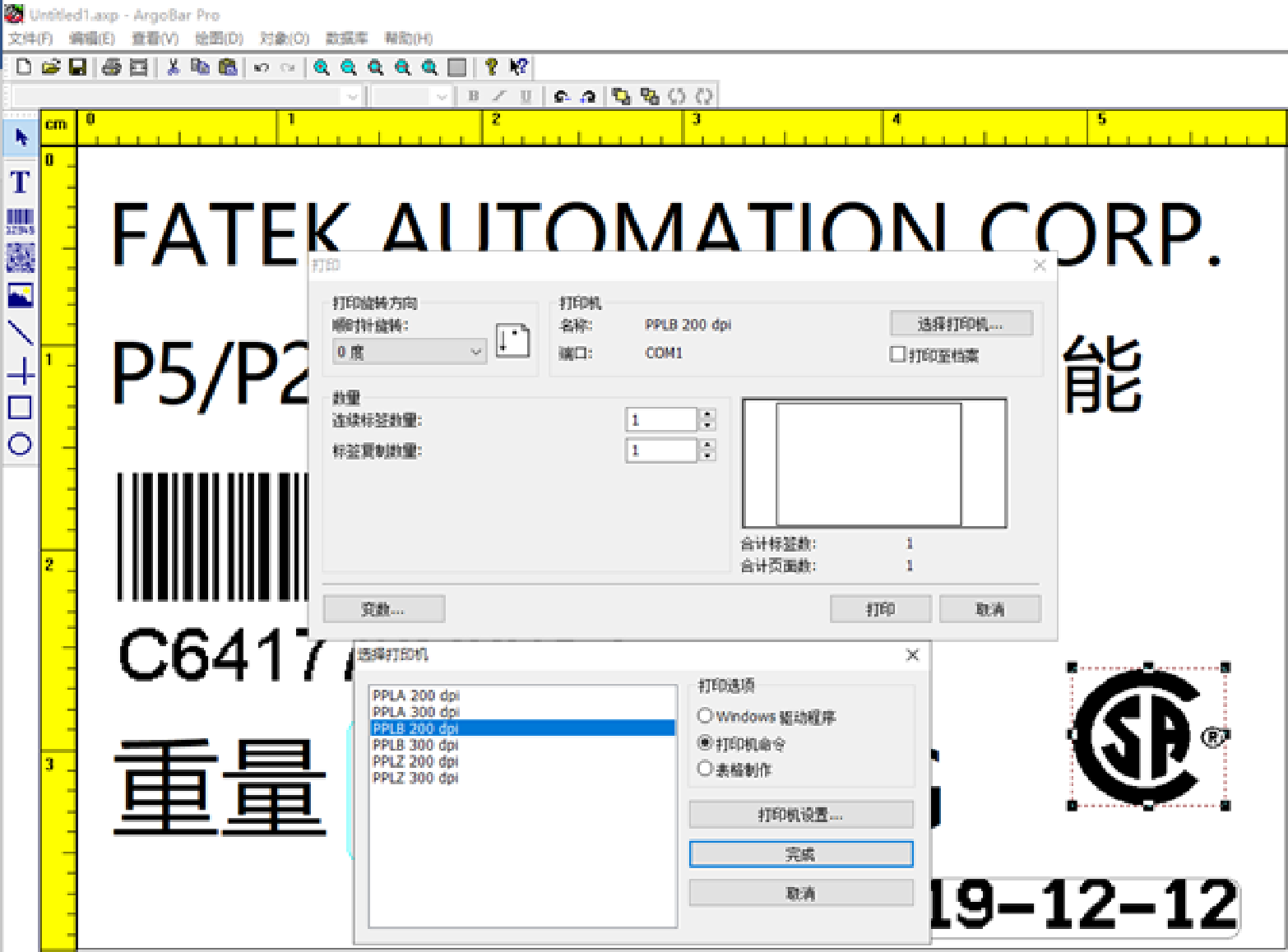Screen dimensions: 1288x952
Task: Create a new label with the New icon
Action: (x=24, y=67)
